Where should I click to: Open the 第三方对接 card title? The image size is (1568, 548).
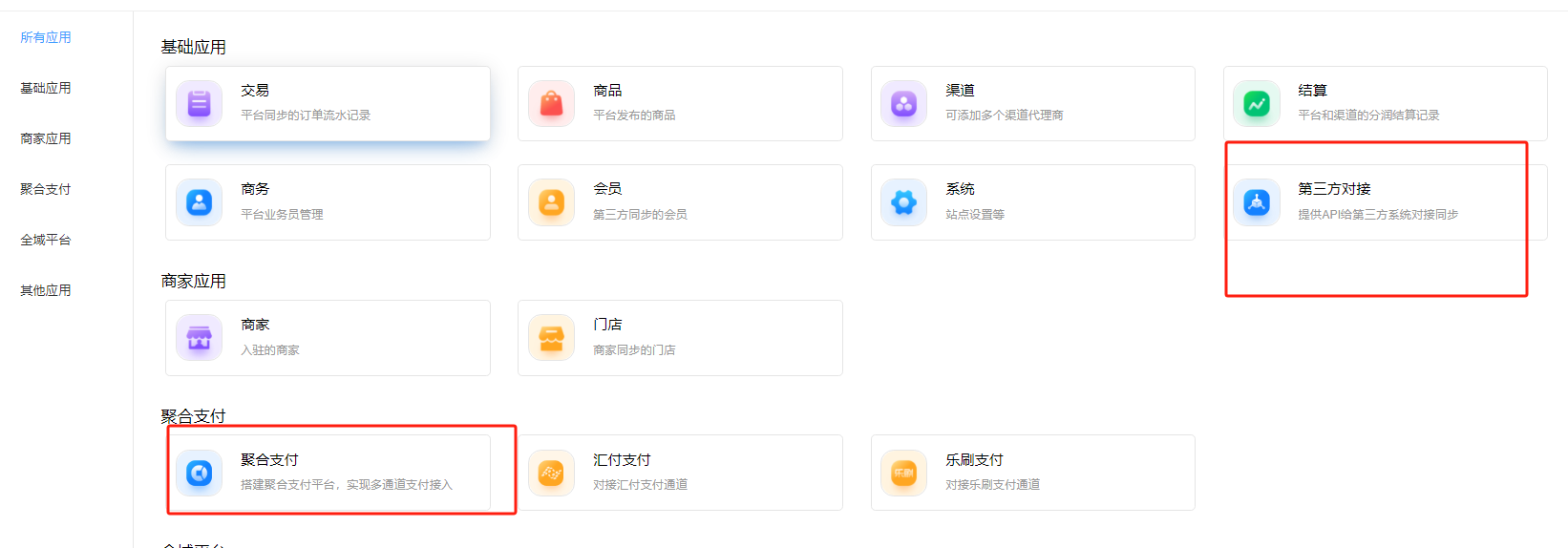(1334, 189)
